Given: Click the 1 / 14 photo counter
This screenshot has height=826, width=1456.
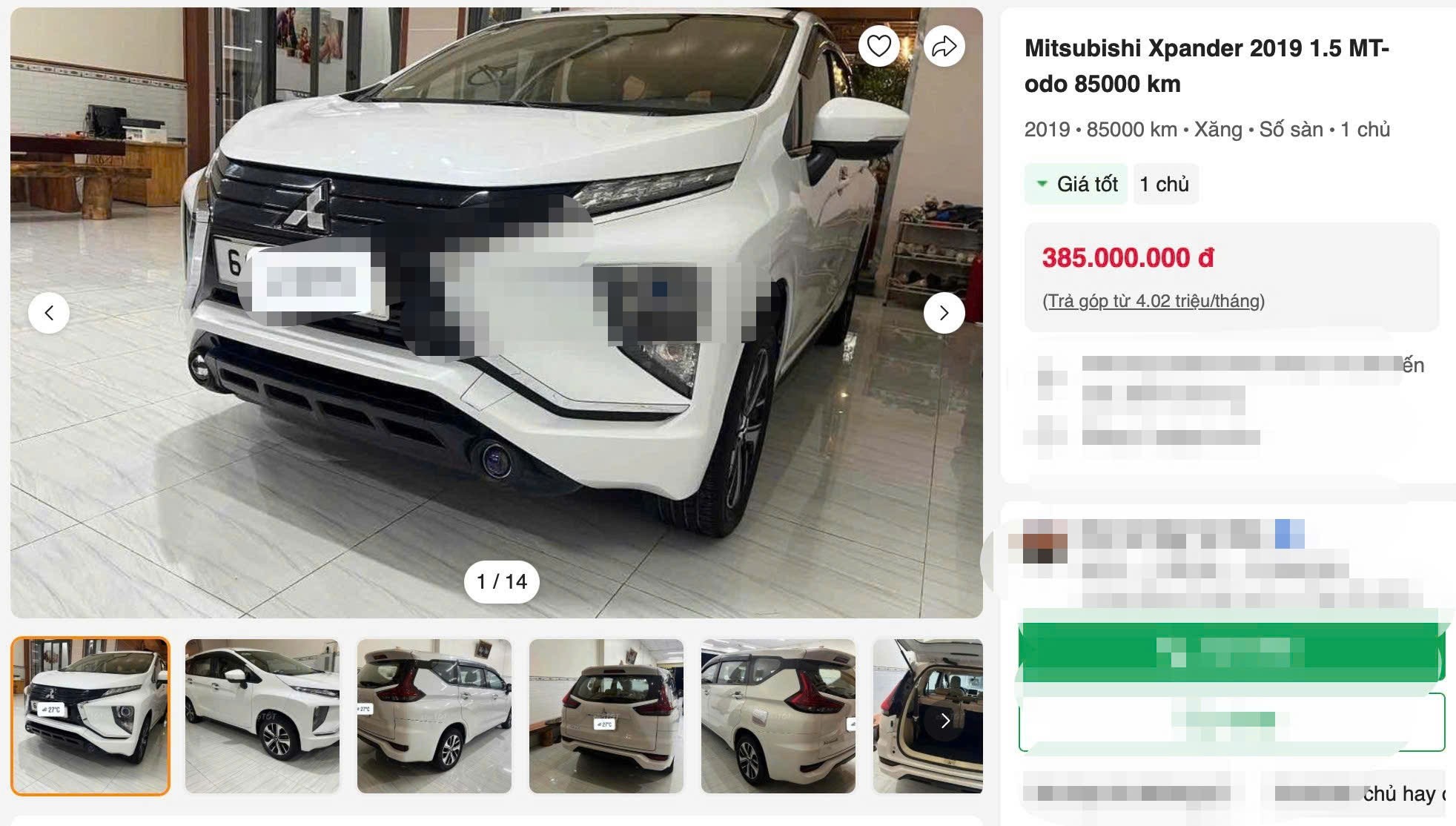Looking at the screenshot, I should tap(502, 582).
